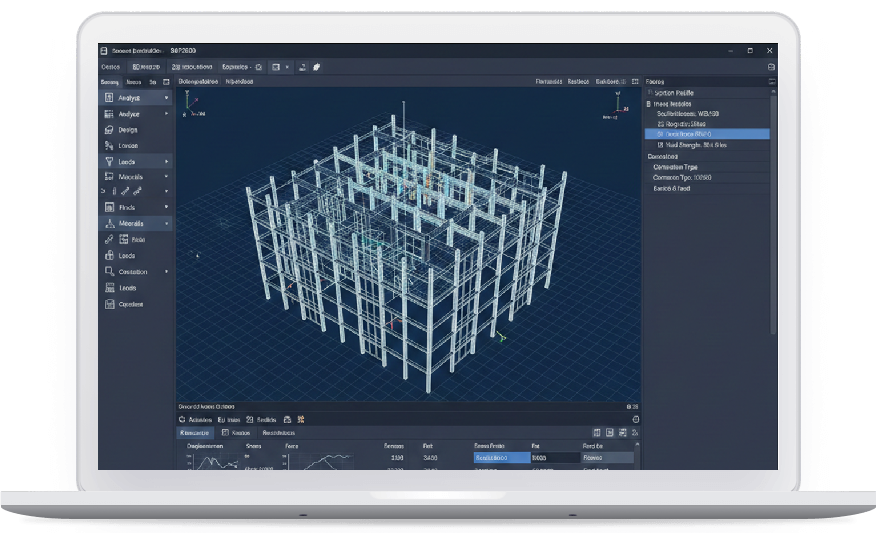876x533 pixels.
Task: Click the text button beside the refresh icon
Action: (200, 420)
